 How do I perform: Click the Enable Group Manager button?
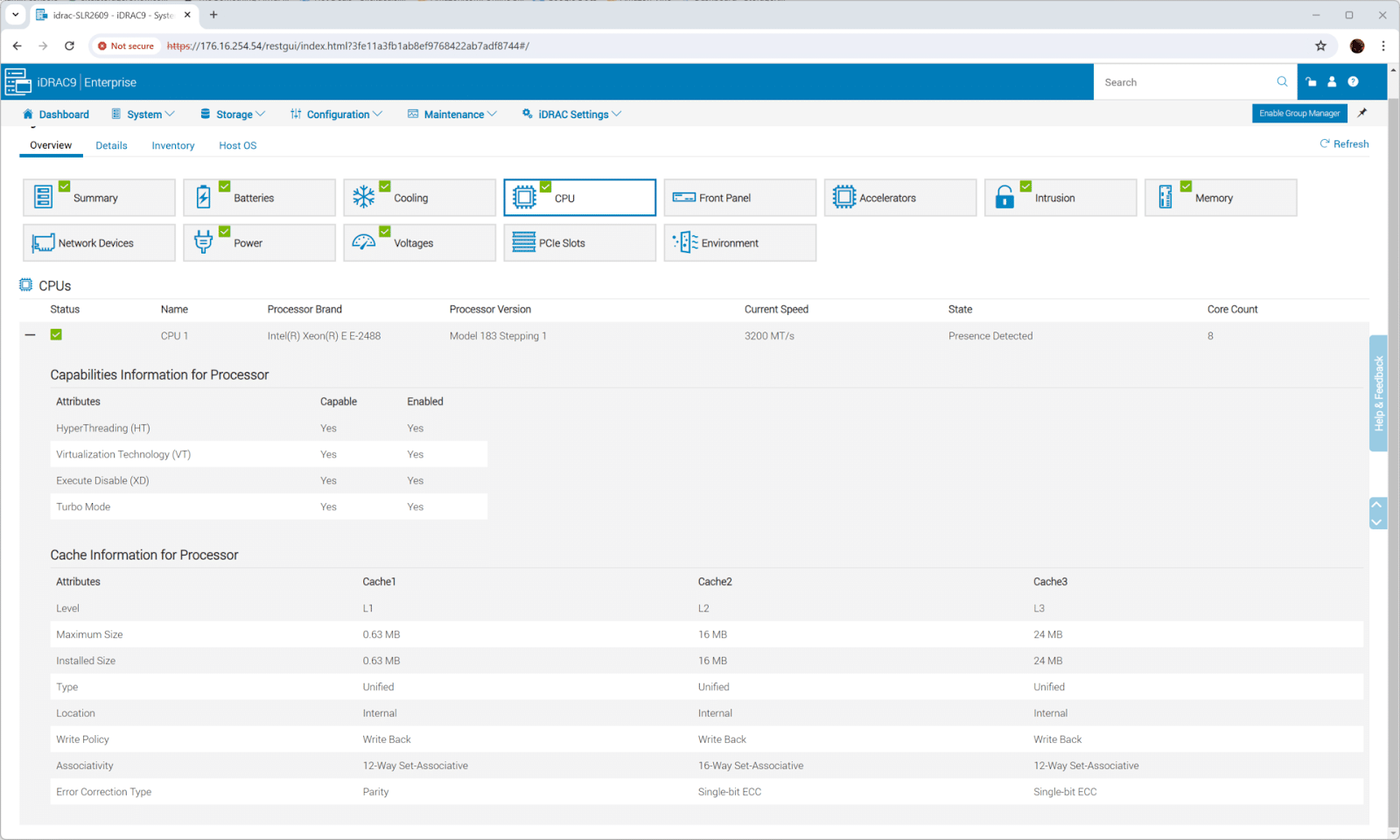click(x=1299, y=114)
